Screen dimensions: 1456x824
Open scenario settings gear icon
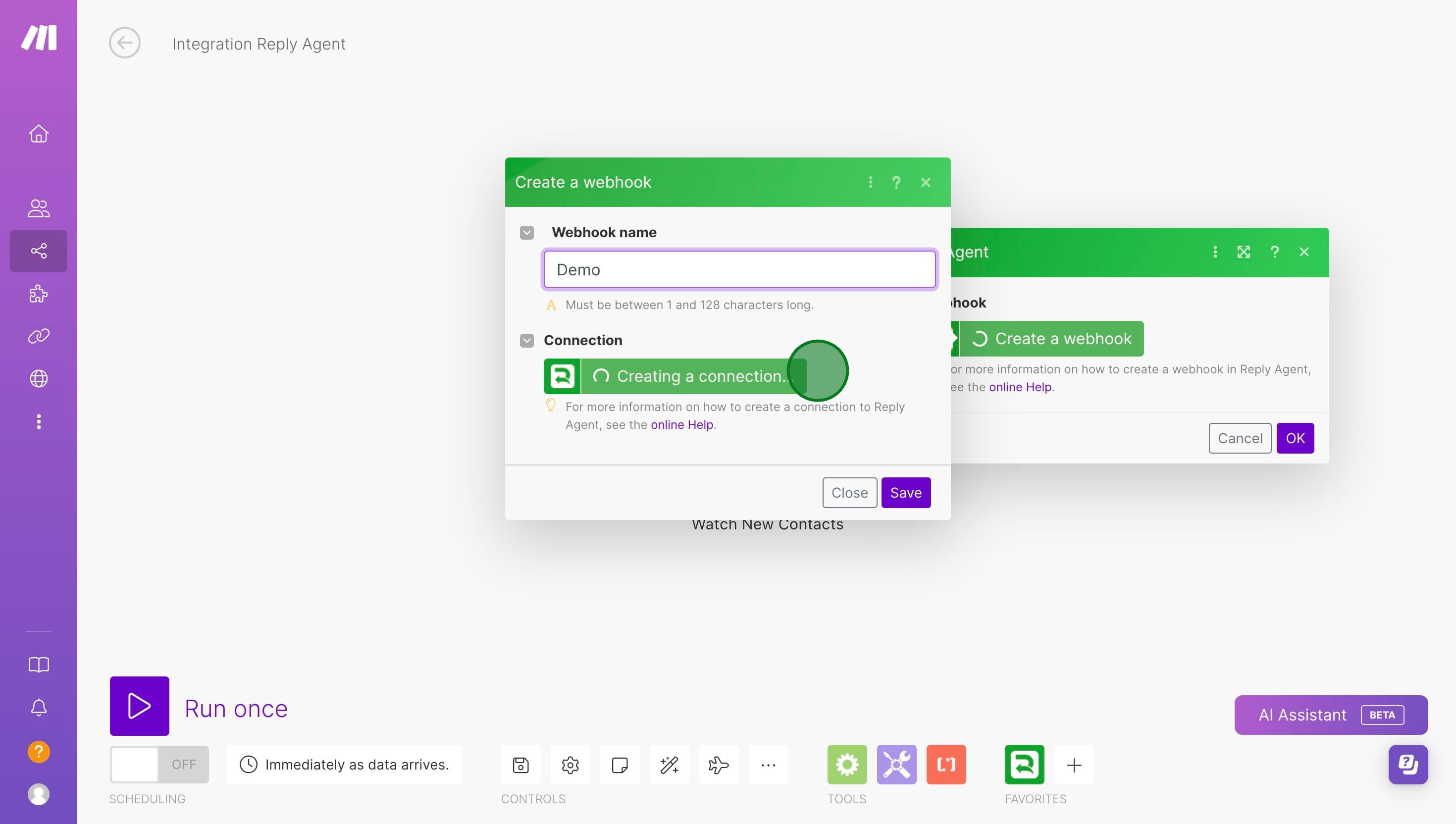(571, 765)
